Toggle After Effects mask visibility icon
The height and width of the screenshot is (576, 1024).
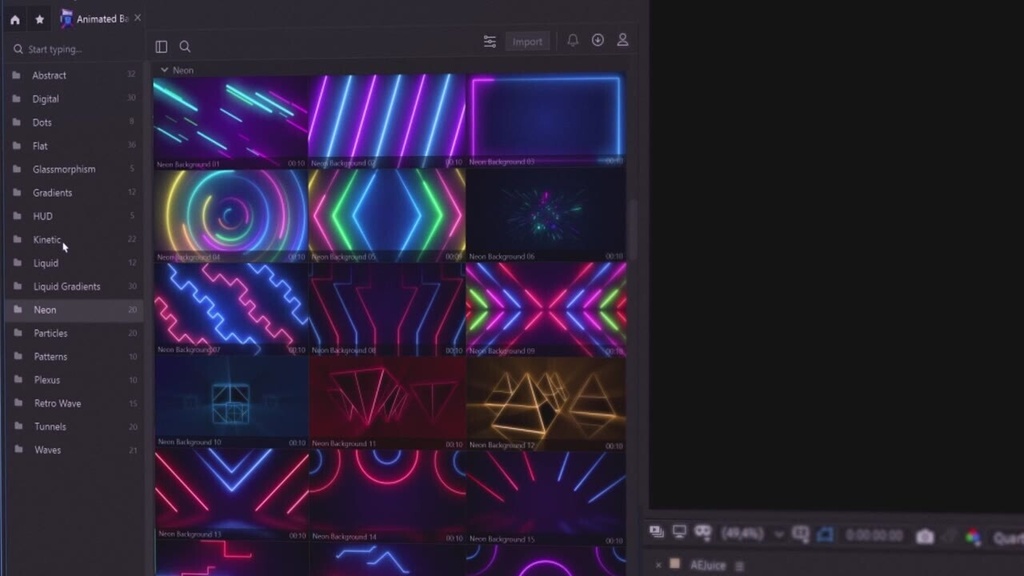point(703,532)
